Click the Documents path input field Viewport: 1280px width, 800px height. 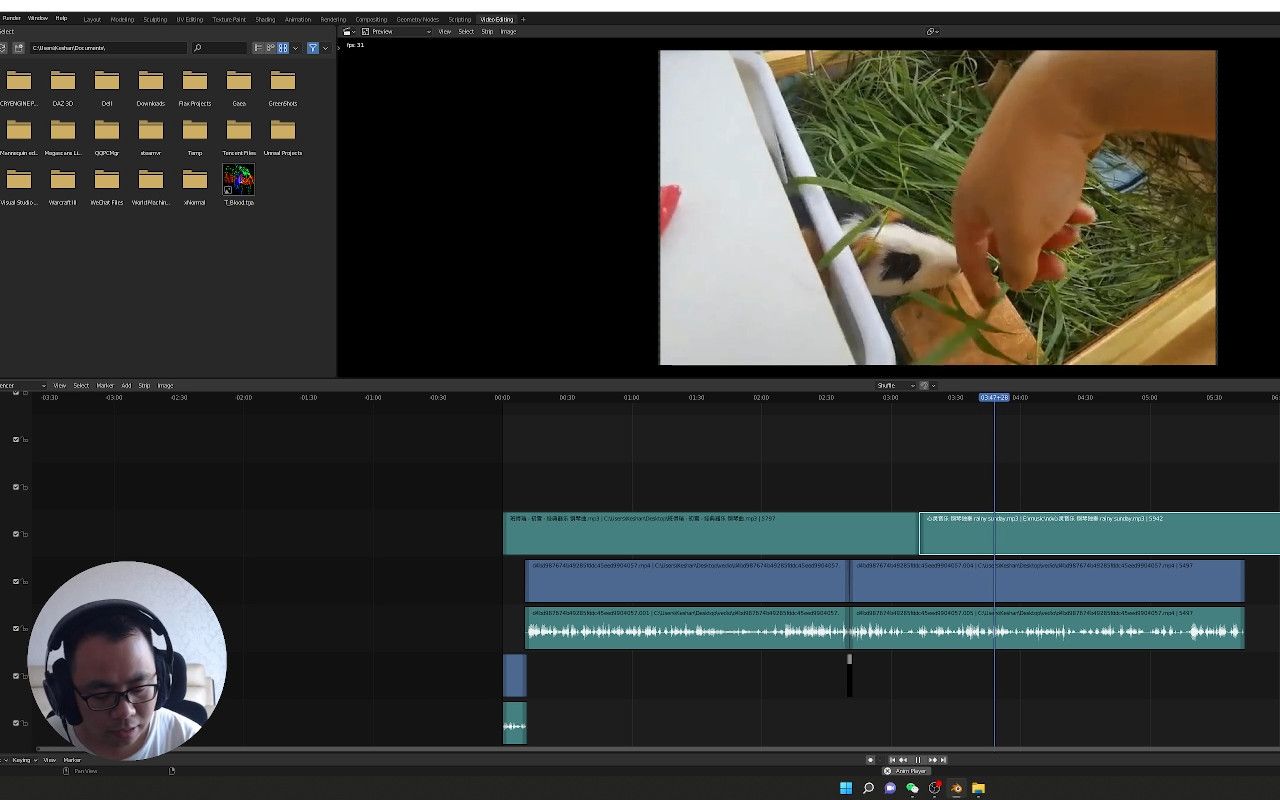point(110,47)
